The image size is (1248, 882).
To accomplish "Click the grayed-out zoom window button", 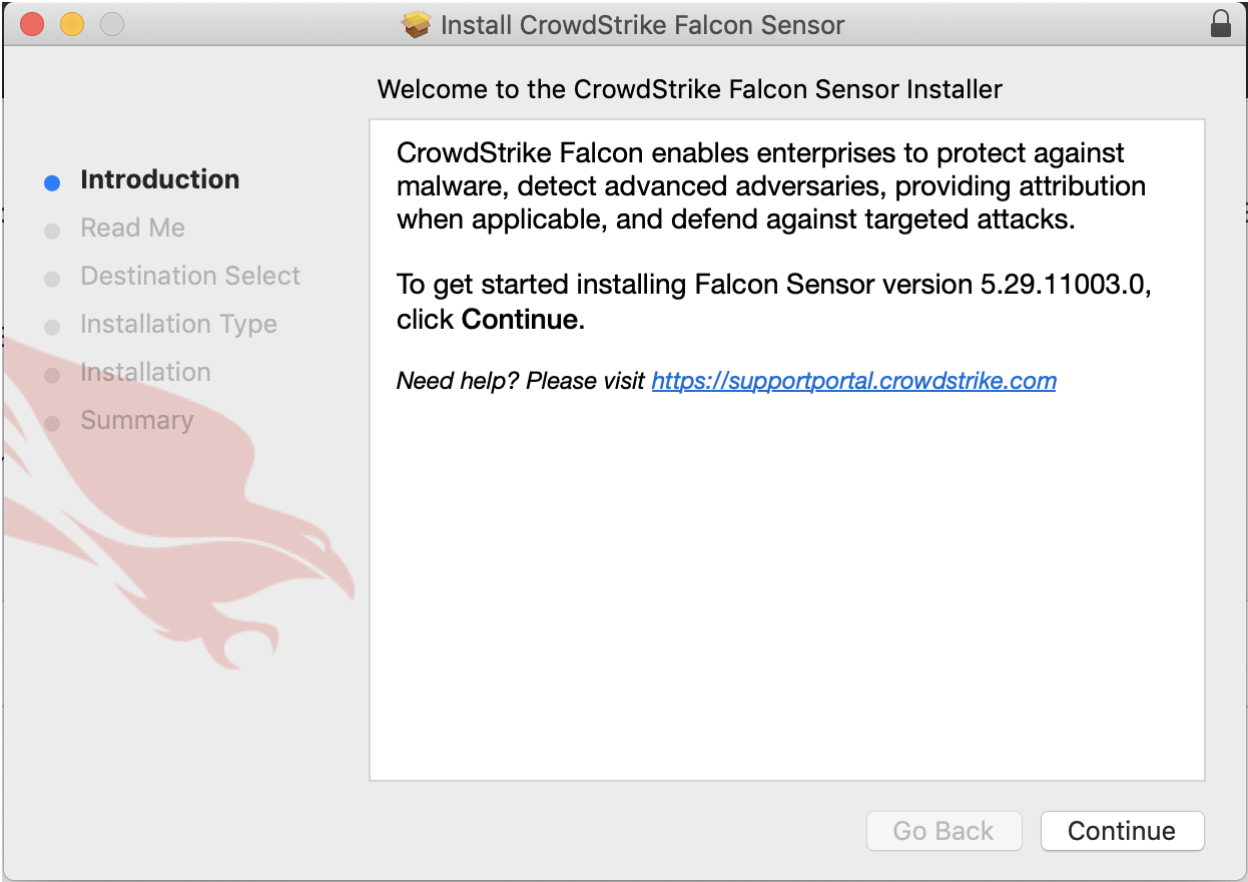I will (x=112, y=24).
